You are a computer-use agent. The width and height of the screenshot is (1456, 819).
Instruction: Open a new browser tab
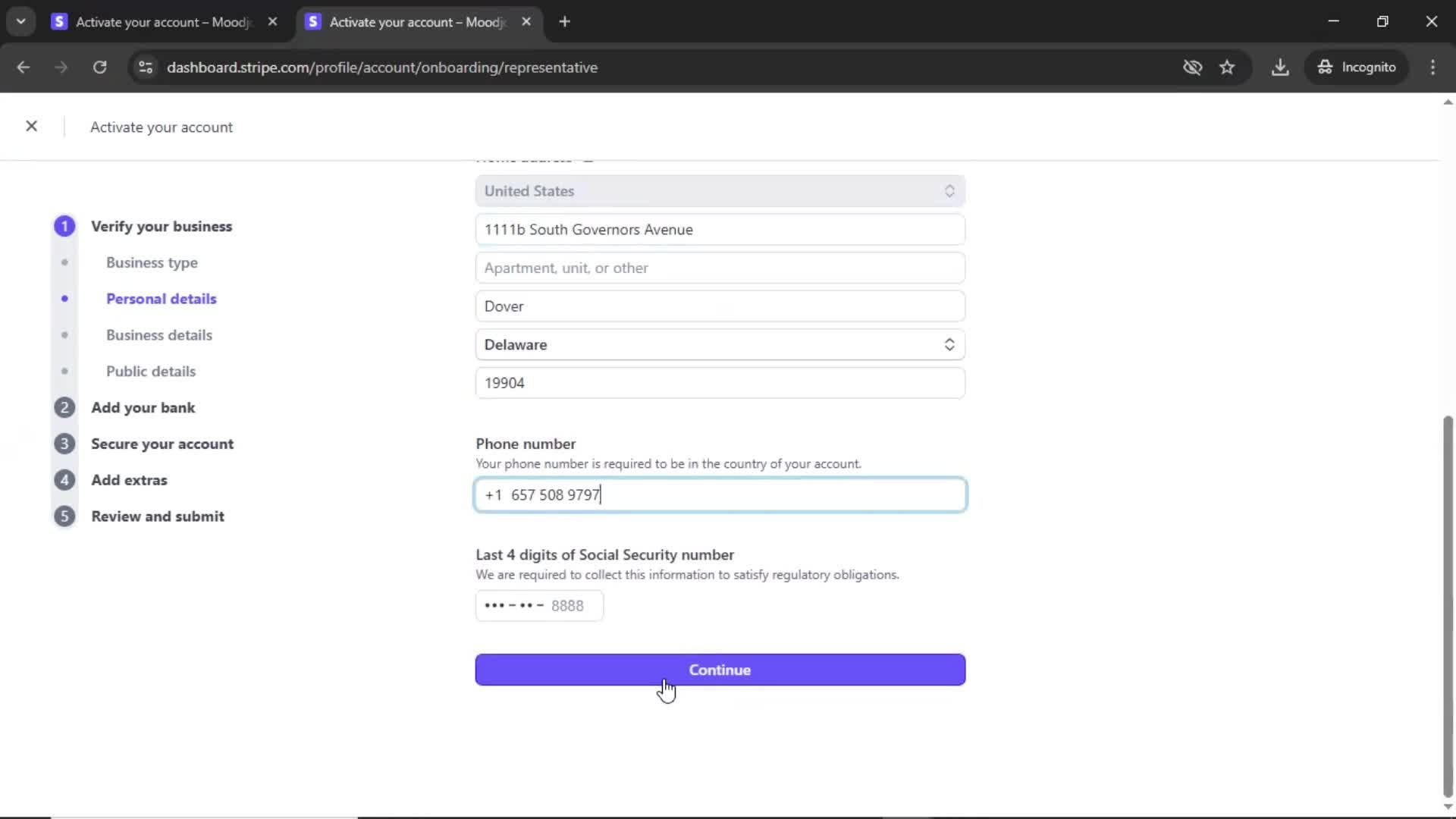click(x=564, y=22)
